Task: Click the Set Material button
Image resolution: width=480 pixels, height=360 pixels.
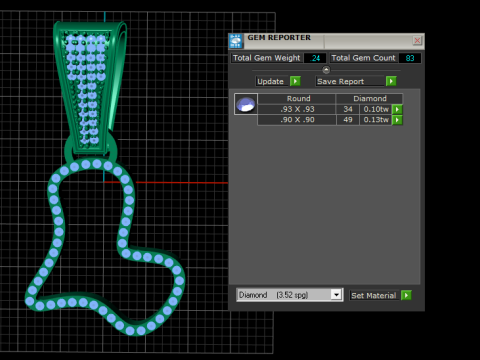Action: pos(374,295)
